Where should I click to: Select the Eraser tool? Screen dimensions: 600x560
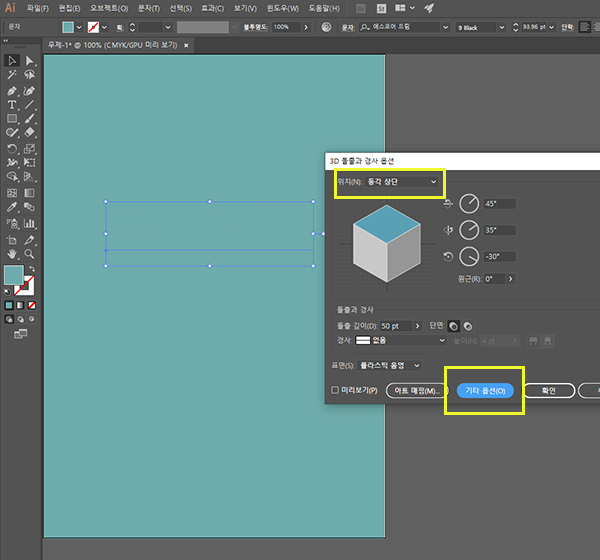(29, 132)
